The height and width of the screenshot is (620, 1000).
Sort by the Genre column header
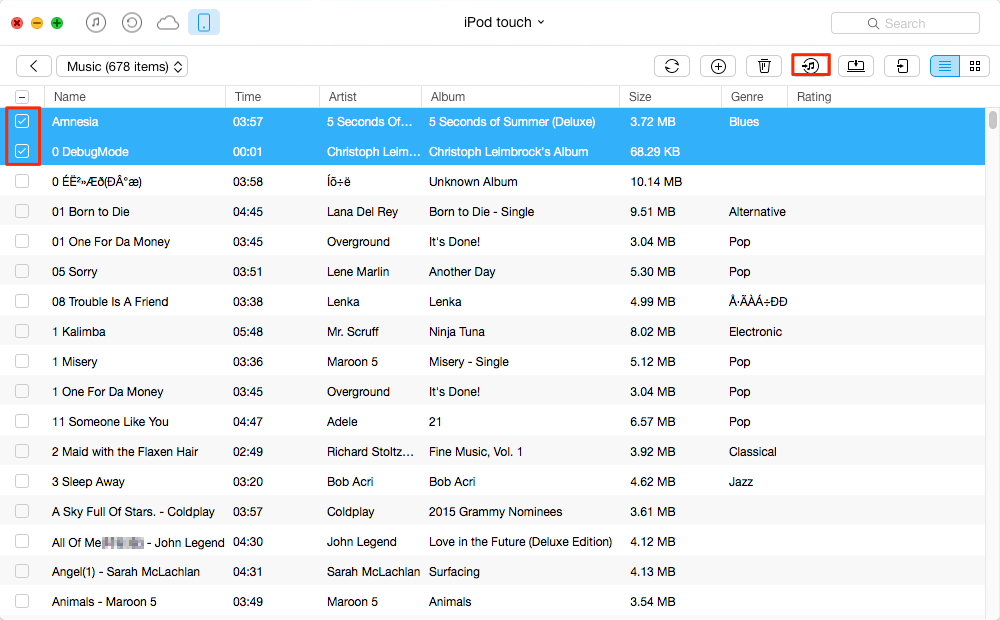click(754, 97)
